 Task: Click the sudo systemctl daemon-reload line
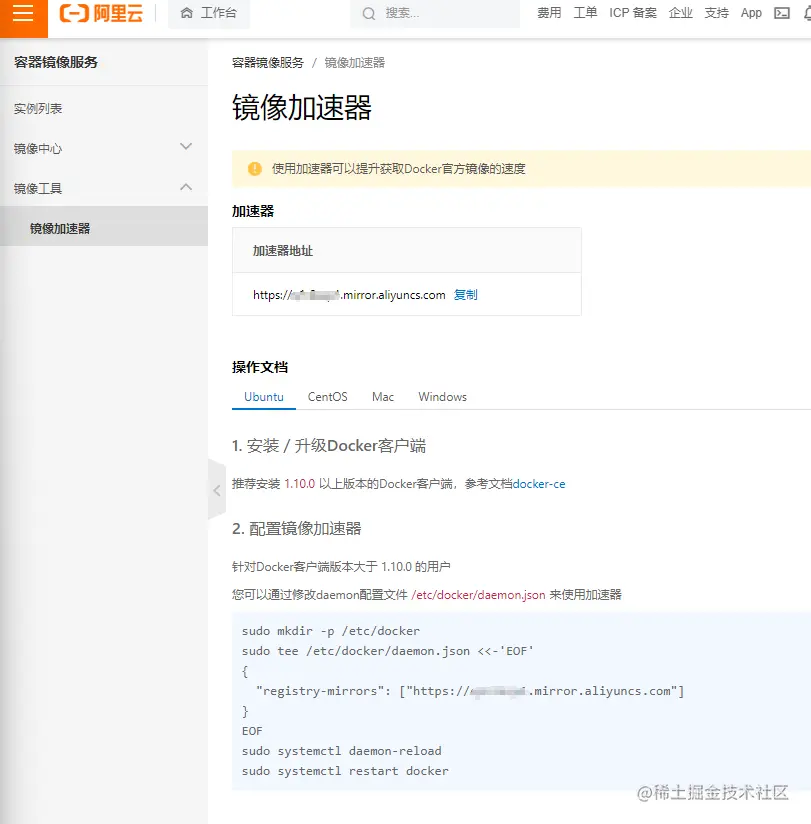click(x=342, y=751)
